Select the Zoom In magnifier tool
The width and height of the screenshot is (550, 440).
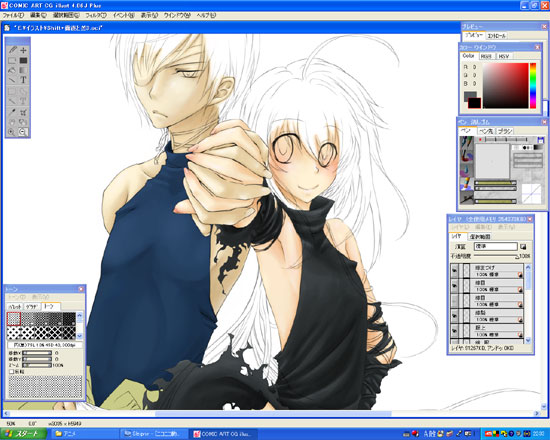pos(12,132)
